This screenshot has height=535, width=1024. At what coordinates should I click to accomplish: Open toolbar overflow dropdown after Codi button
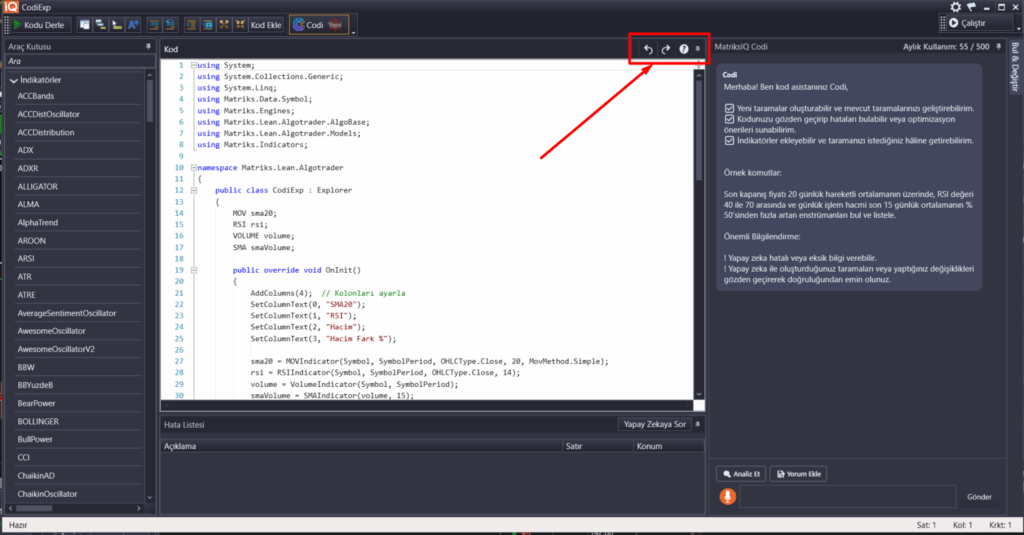click(x=354, y=31)
